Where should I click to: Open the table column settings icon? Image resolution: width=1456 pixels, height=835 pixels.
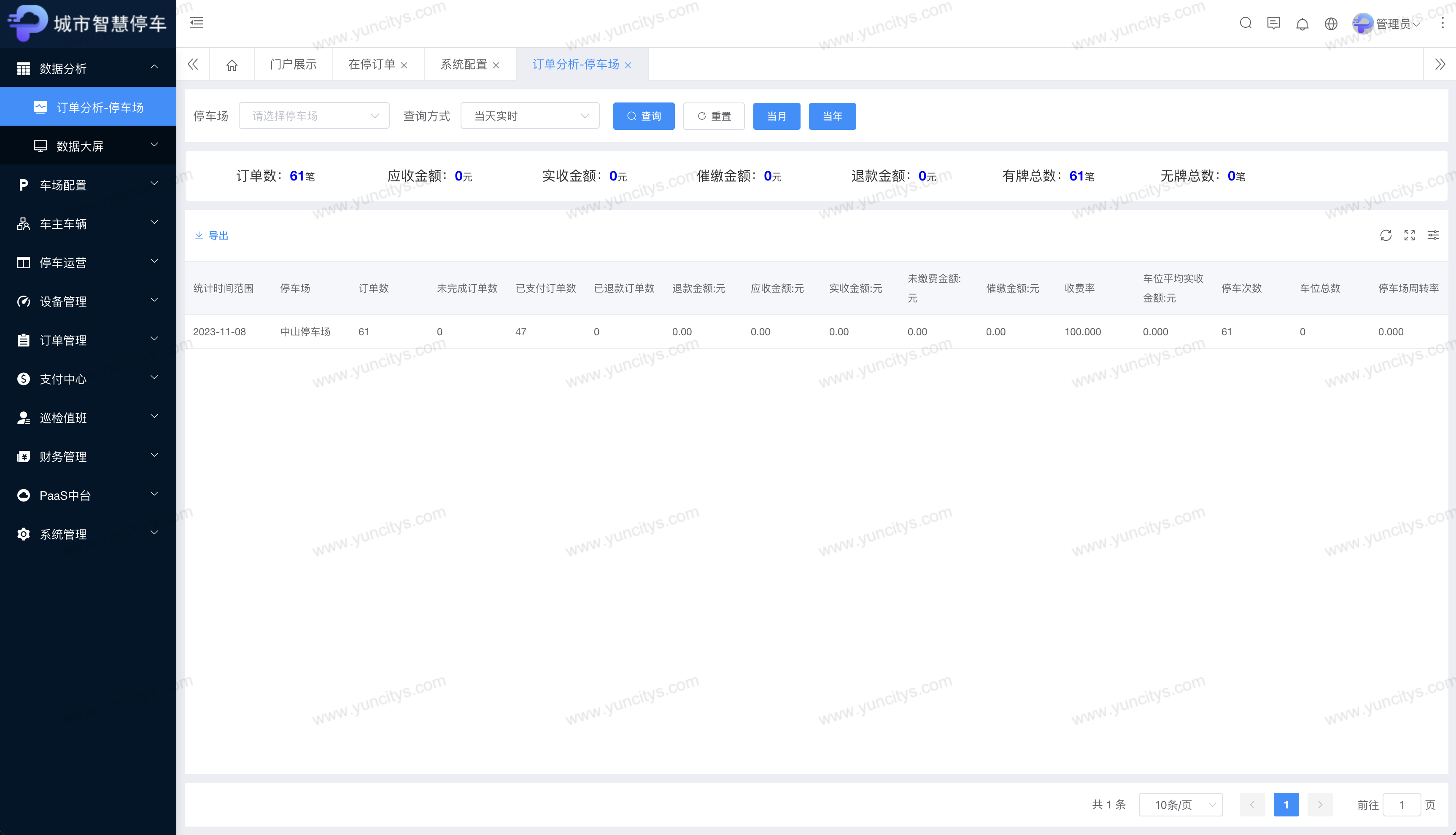[x=1432, y=236]
